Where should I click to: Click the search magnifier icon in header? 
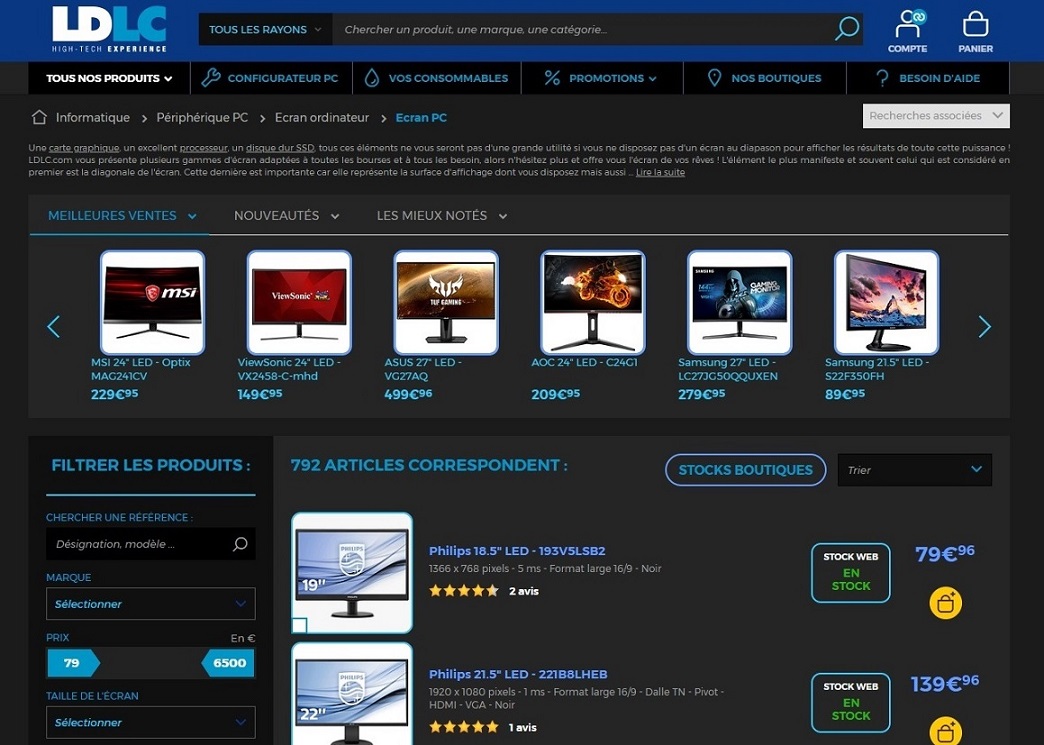click(846, 29)
